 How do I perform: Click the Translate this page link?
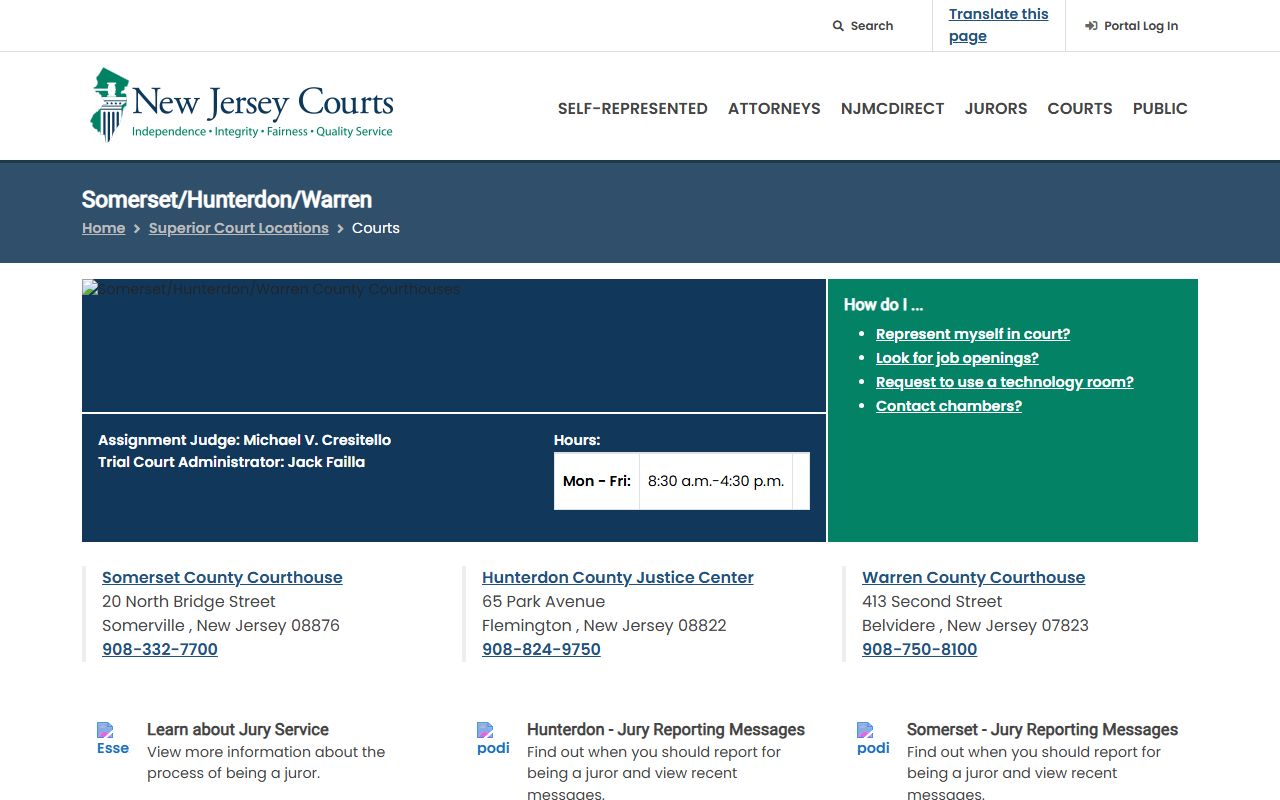click(999, 25)
